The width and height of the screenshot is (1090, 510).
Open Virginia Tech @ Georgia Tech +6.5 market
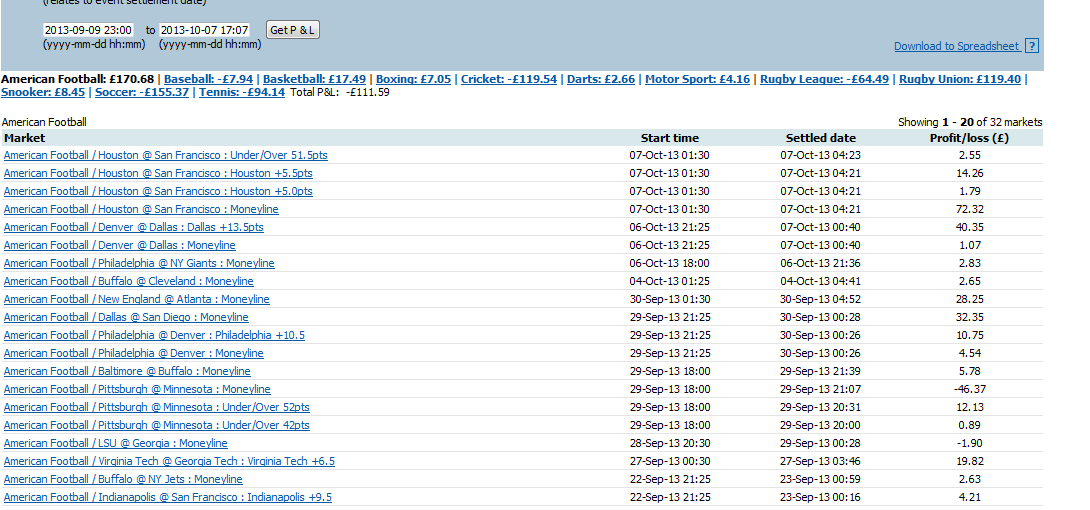tap(169, 462)
